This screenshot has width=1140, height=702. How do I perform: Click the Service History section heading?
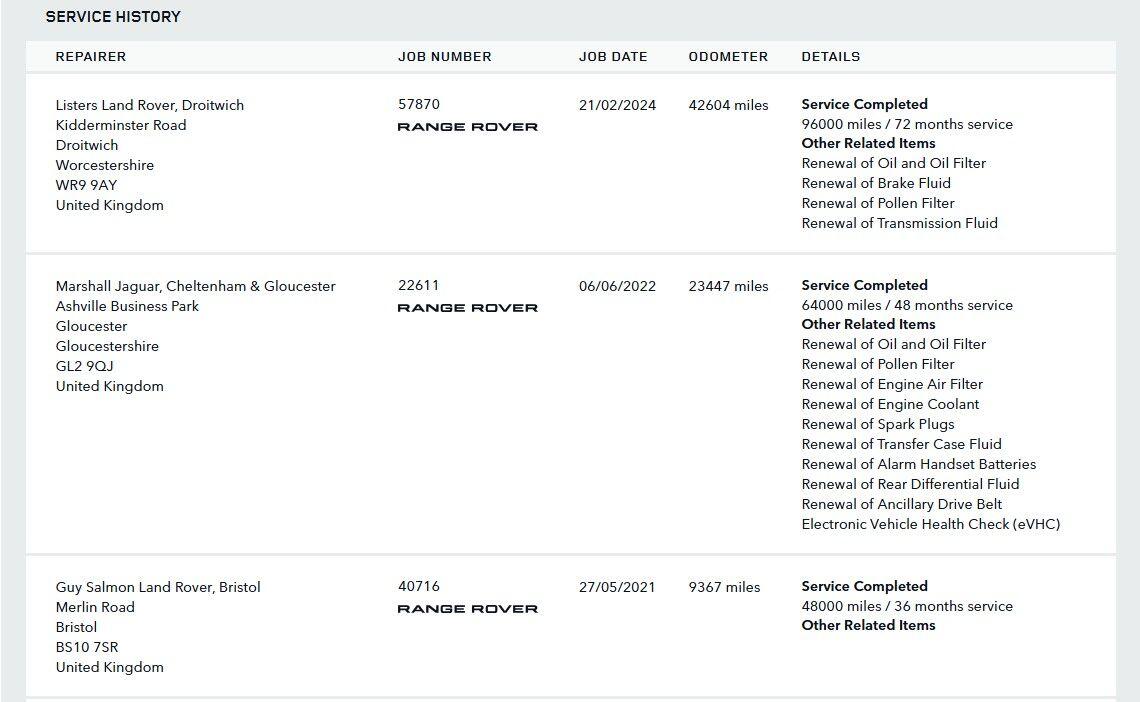click(x=113, y=17)
